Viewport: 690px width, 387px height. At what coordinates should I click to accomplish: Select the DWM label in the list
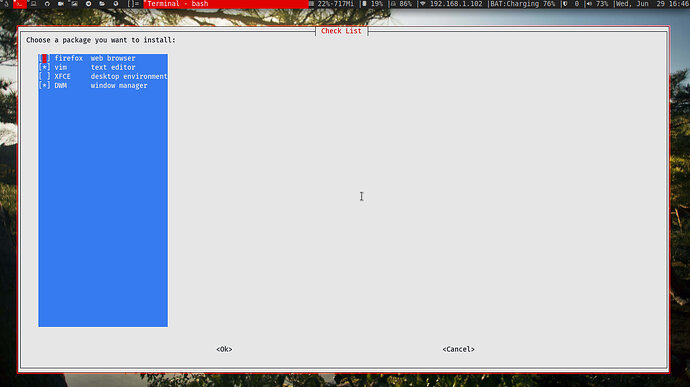tap(61, 85)
